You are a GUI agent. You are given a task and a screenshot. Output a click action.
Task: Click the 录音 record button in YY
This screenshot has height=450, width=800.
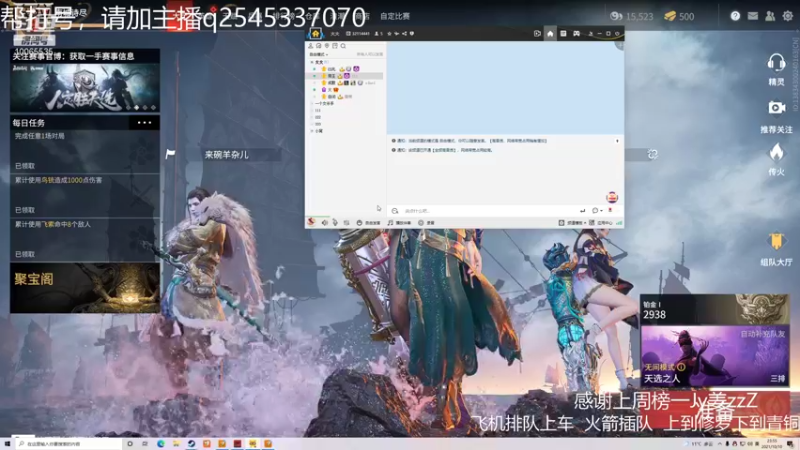426,223
